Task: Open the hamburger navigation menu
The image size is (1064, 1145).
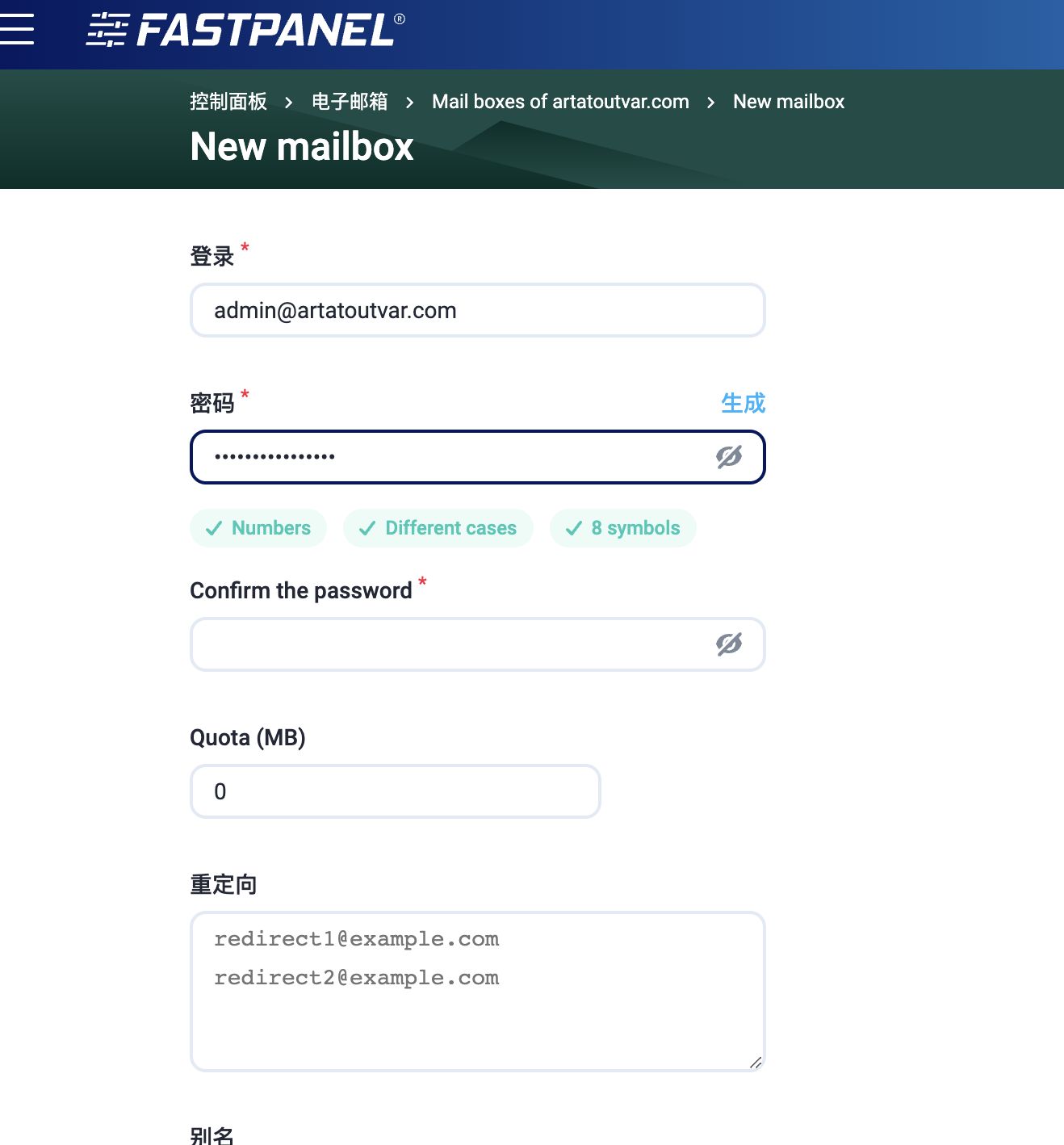Action: [x=18, y=29]
